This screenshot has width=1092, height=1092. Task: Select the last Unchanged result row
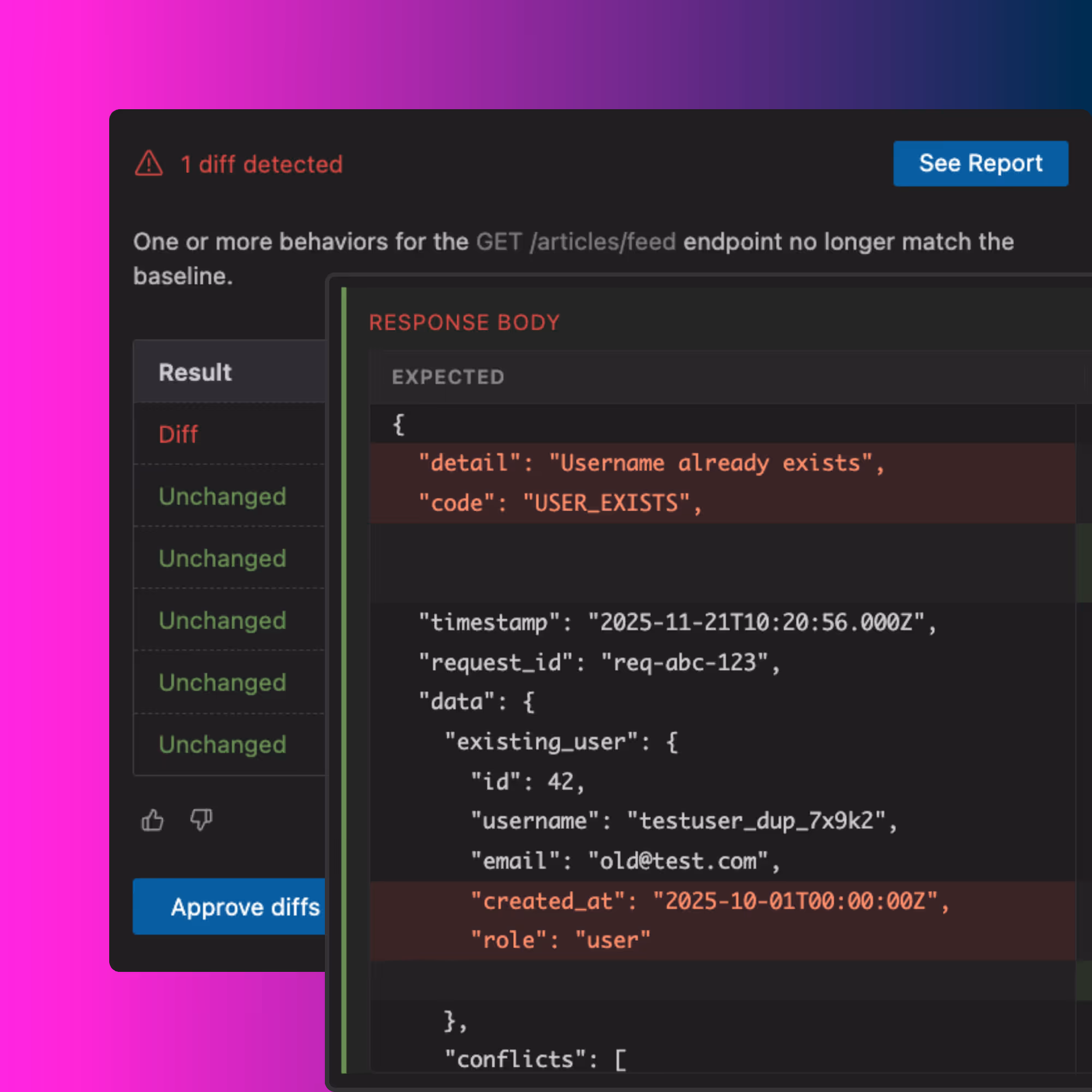point(223,744)
